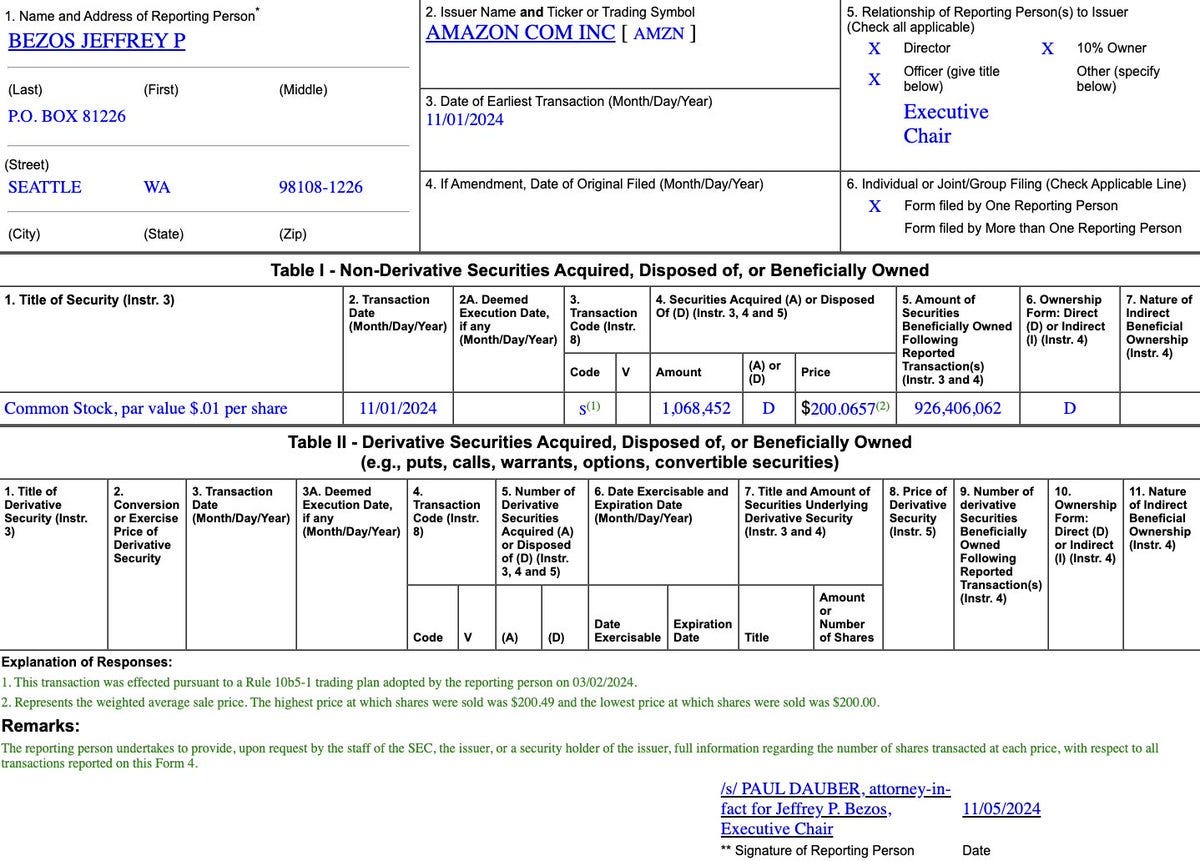Viewport: 1200px width, 861px height.
Task: Click the D in Ownership Form column
Action: (1069, 408)
